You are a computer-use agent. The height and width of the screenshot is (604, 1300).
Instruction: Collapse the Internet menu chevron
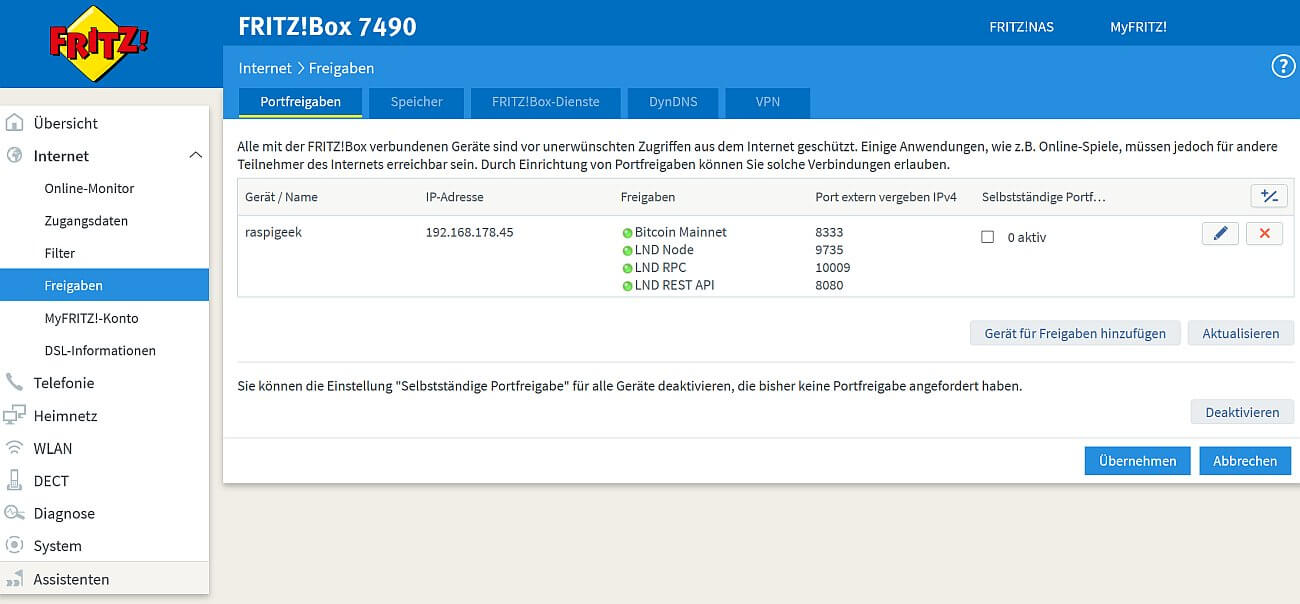[195, 156]
